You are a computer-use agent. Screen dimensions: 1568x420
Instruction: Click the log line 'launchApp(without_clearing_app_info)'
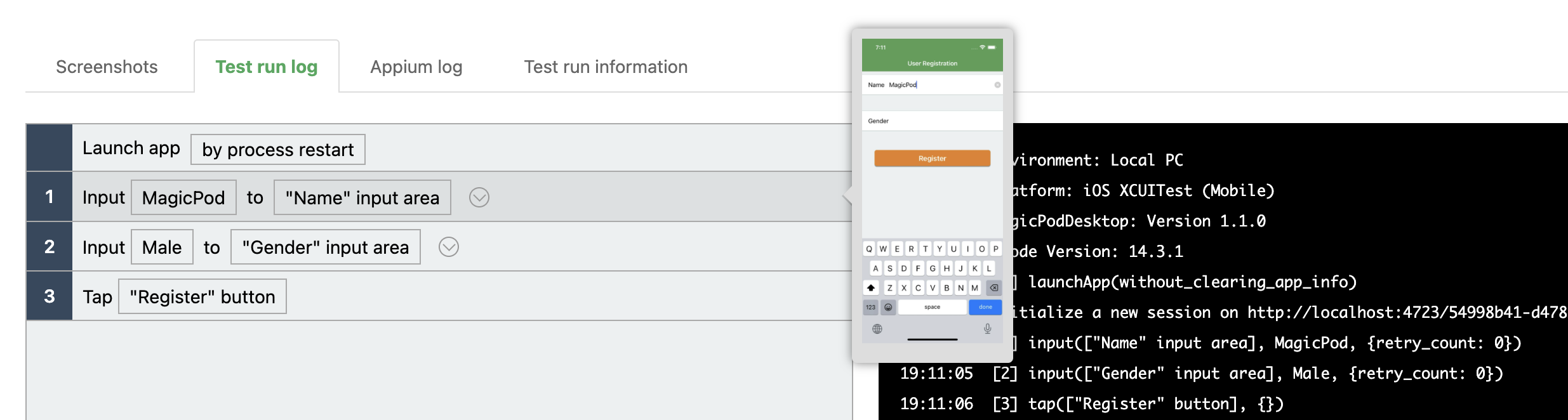click(1184, 282)
